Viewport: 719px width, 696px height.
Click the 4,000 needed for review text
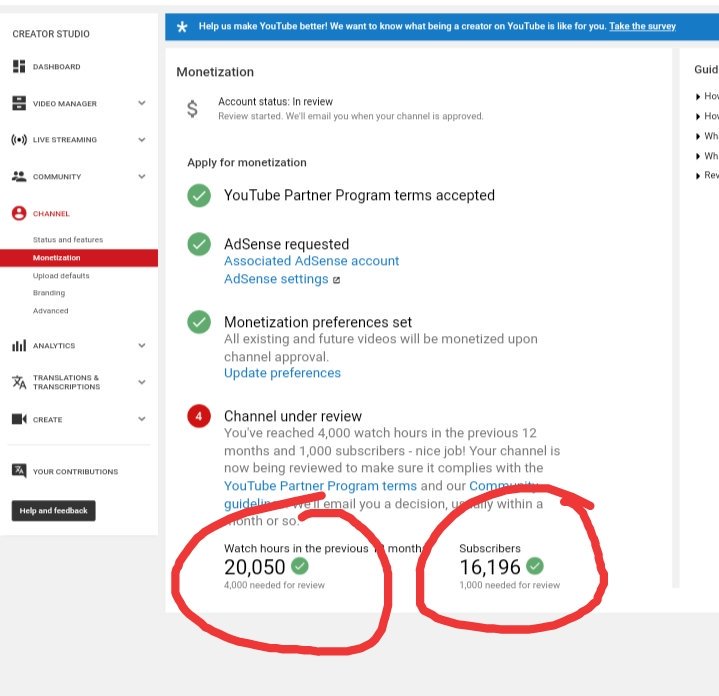tap(274, 585)
